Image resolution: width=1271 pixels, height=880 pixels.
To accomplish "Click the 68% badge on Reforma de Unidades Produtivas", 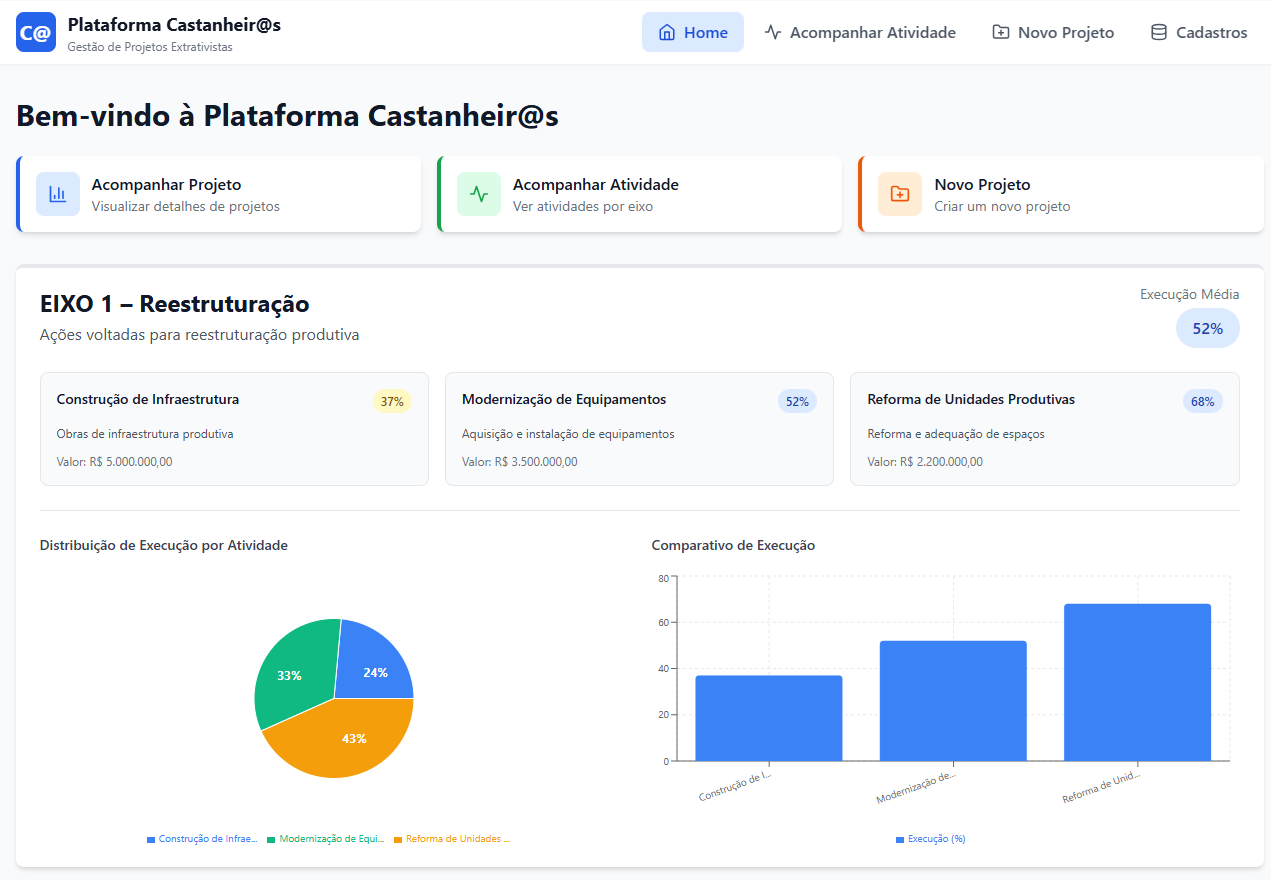I will (x=1202, y=402).
